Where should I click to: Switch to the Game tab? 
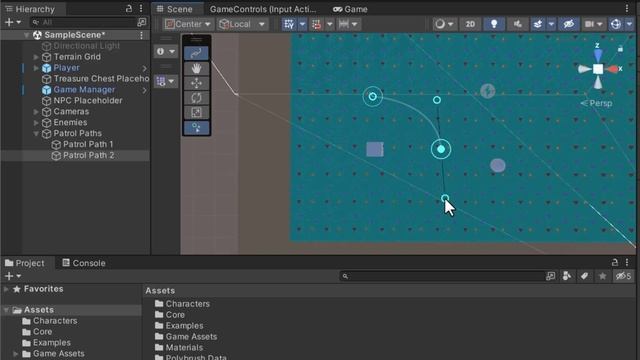(350, 9)
